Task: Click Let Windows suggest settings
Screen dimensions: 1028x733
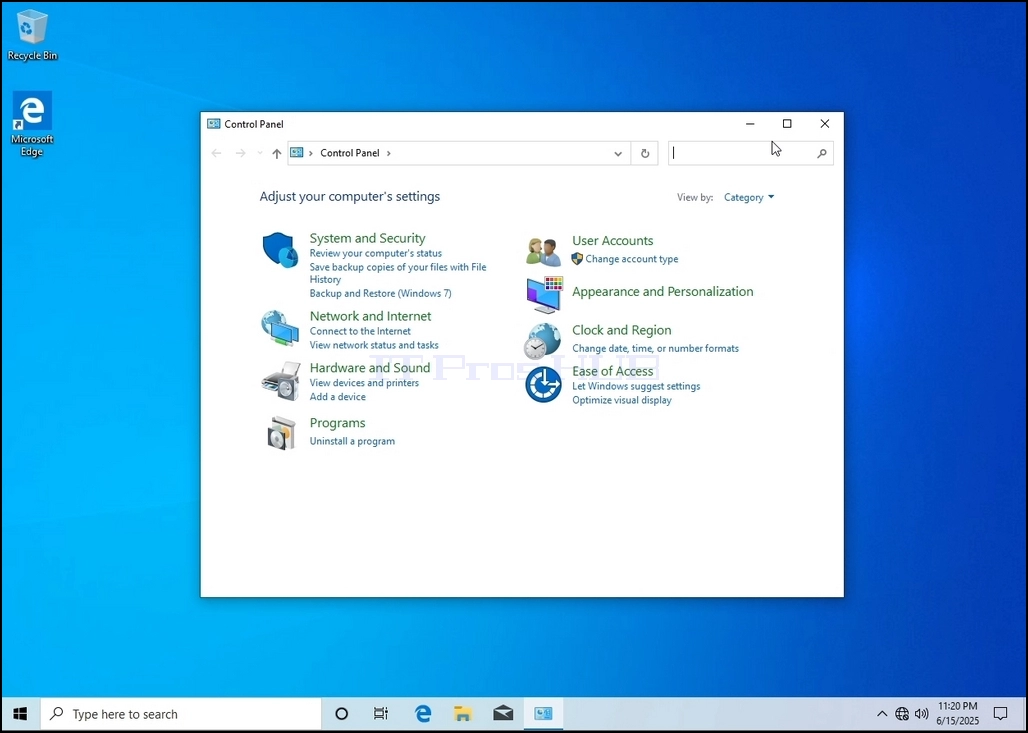Action: (636, 386)
